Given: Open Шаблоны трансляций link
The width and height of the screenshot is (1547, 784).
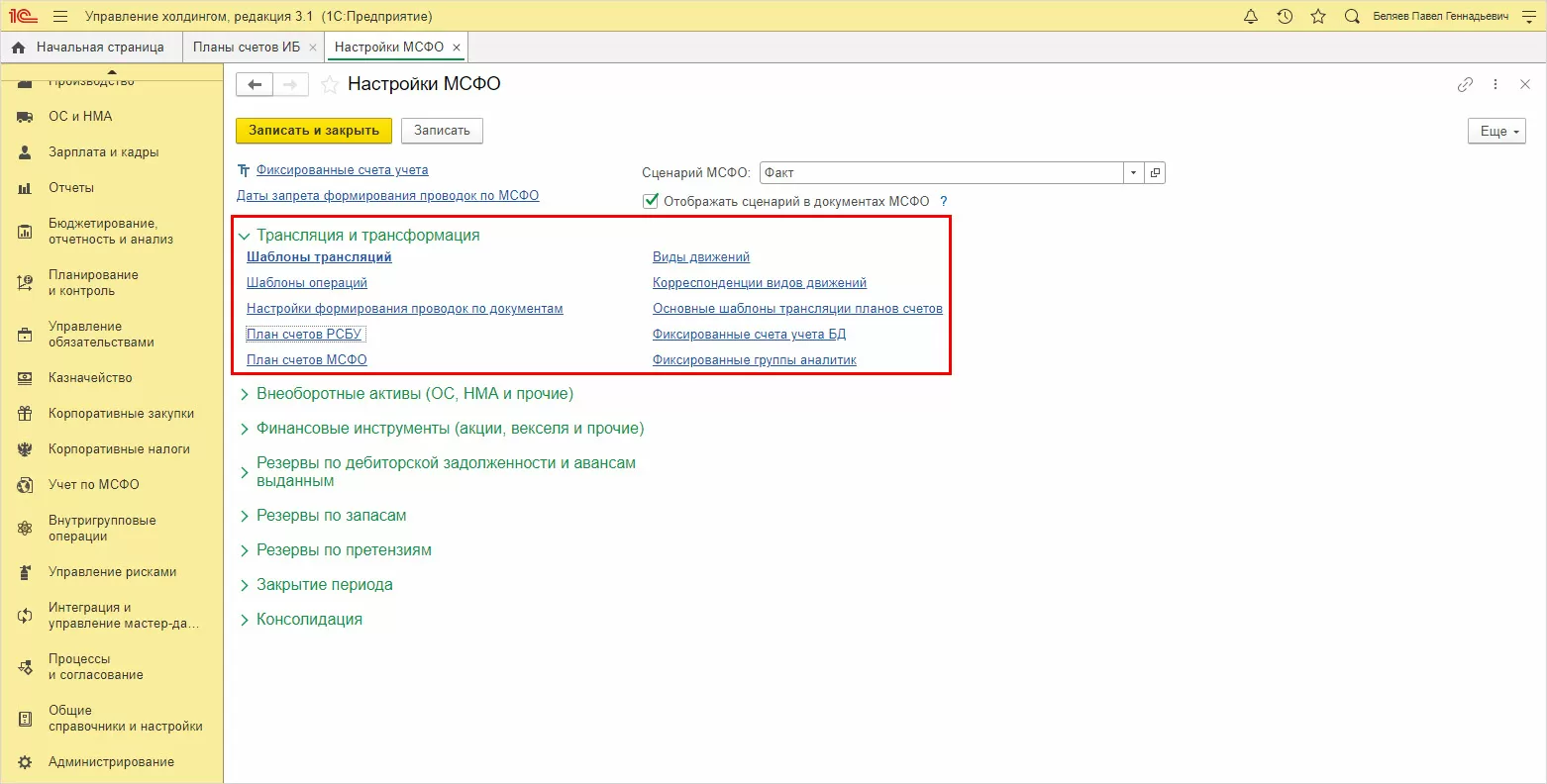Looking at the screenshot, I should 319,257.
